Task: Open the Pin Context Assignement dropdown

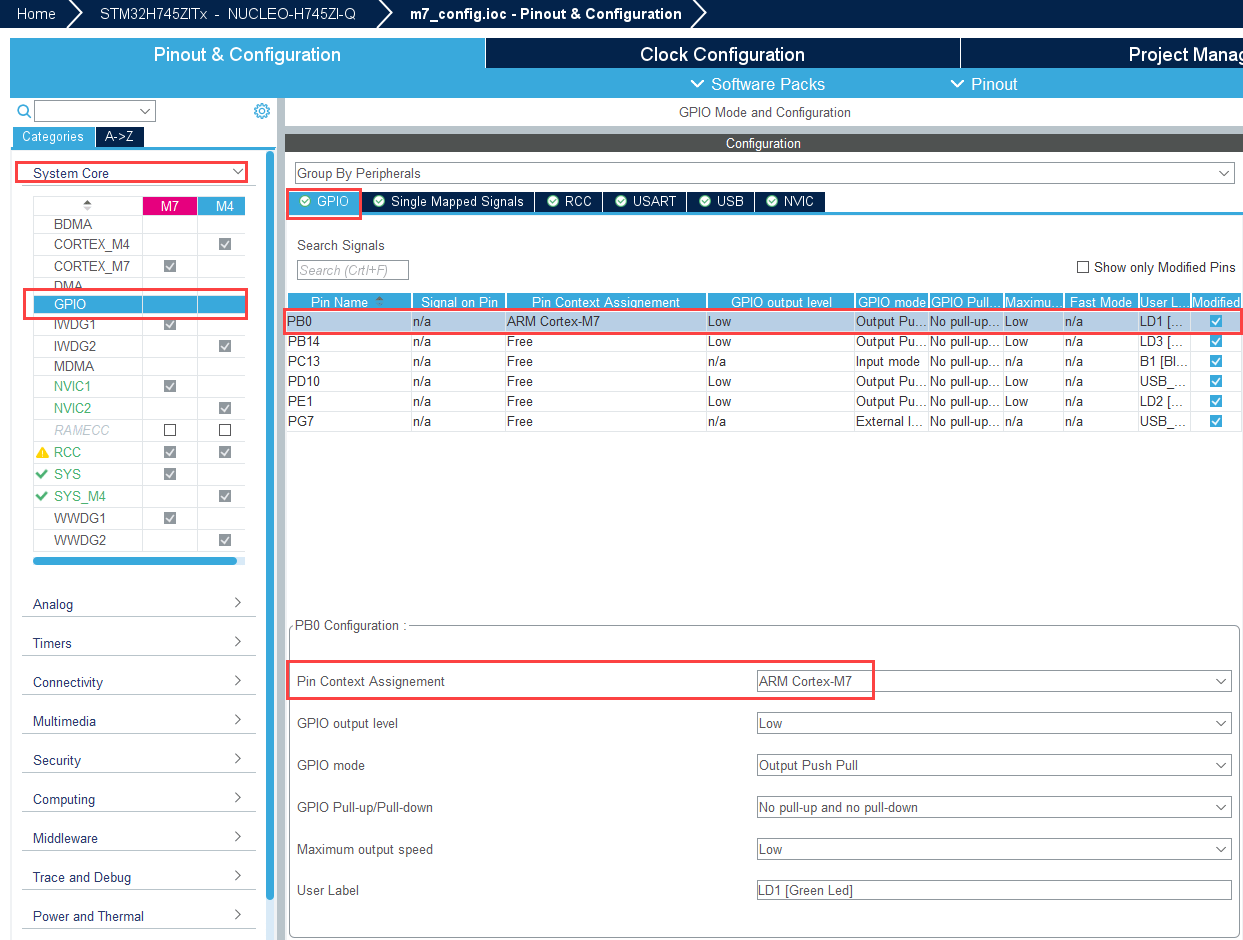Action: coord(994,681)
